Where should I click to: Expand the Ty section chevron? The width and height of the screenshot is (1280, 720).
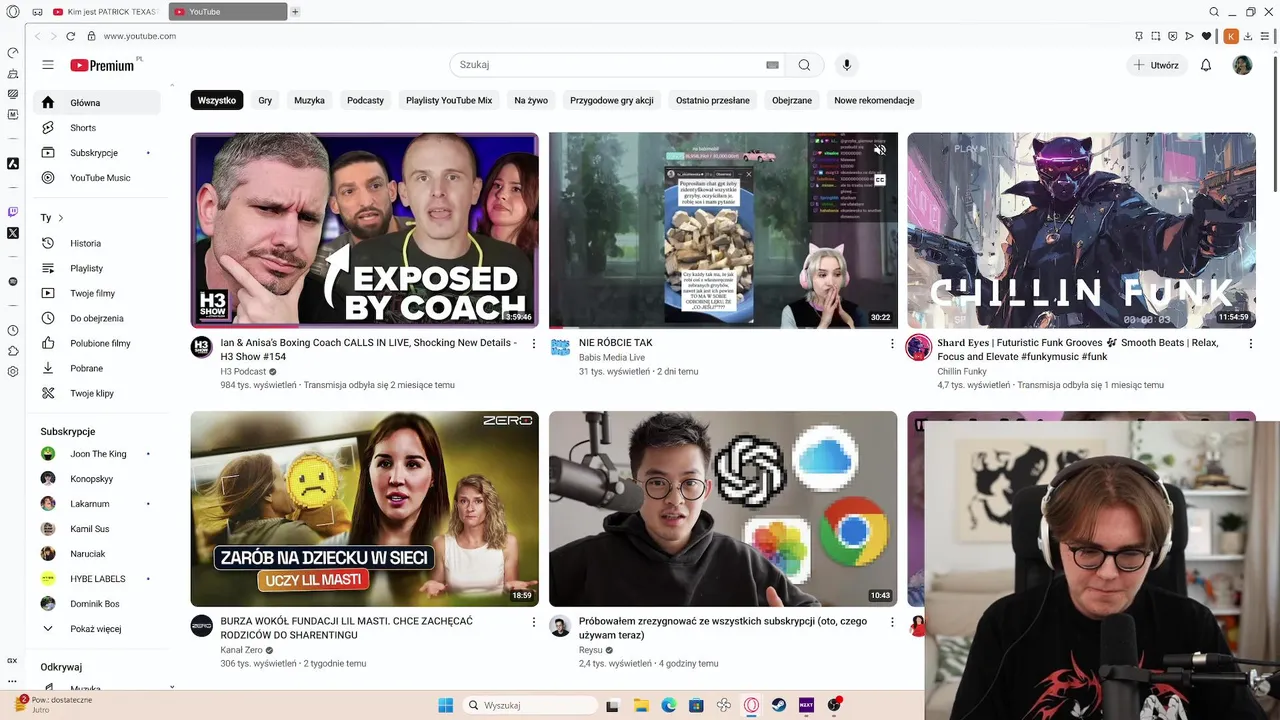click(x=60, y=218)
